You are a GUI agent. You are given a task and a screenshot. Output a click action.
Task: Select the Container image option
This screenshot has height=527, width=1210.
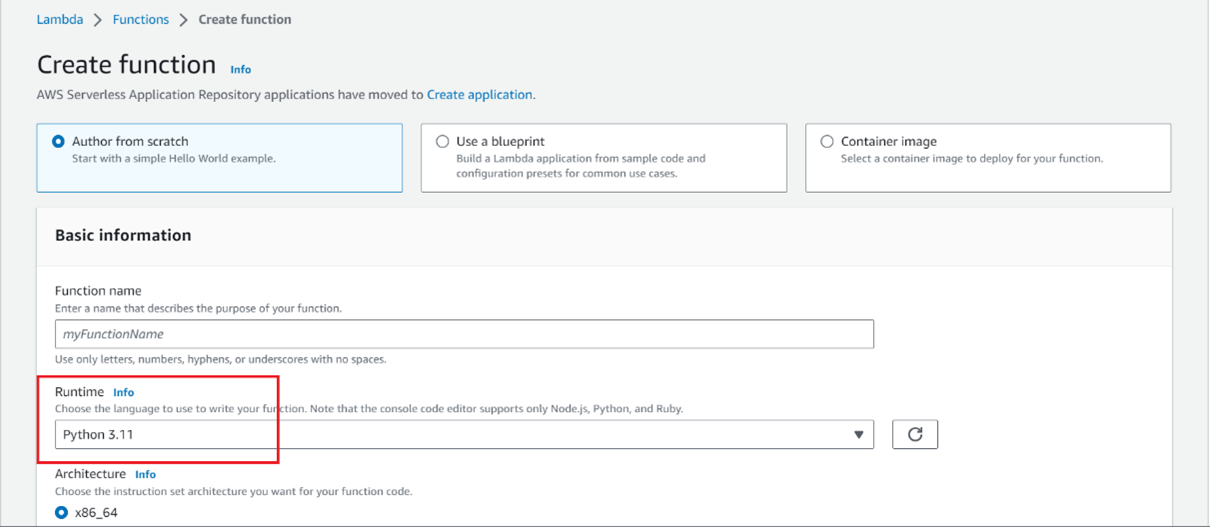point(827,142)
